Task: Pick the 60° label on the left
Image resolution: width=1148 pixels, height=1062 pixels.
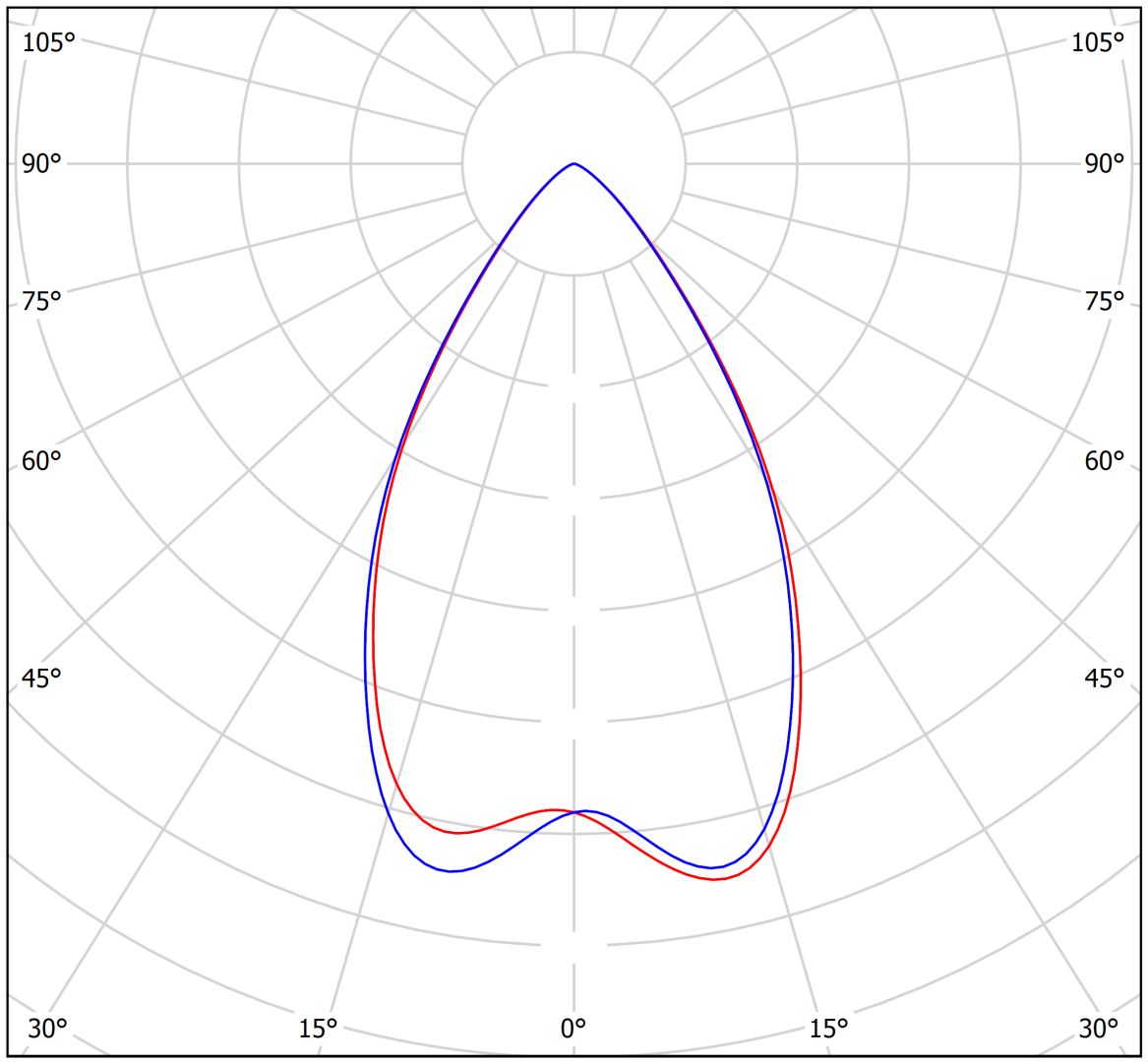Action: click(41, 460)
